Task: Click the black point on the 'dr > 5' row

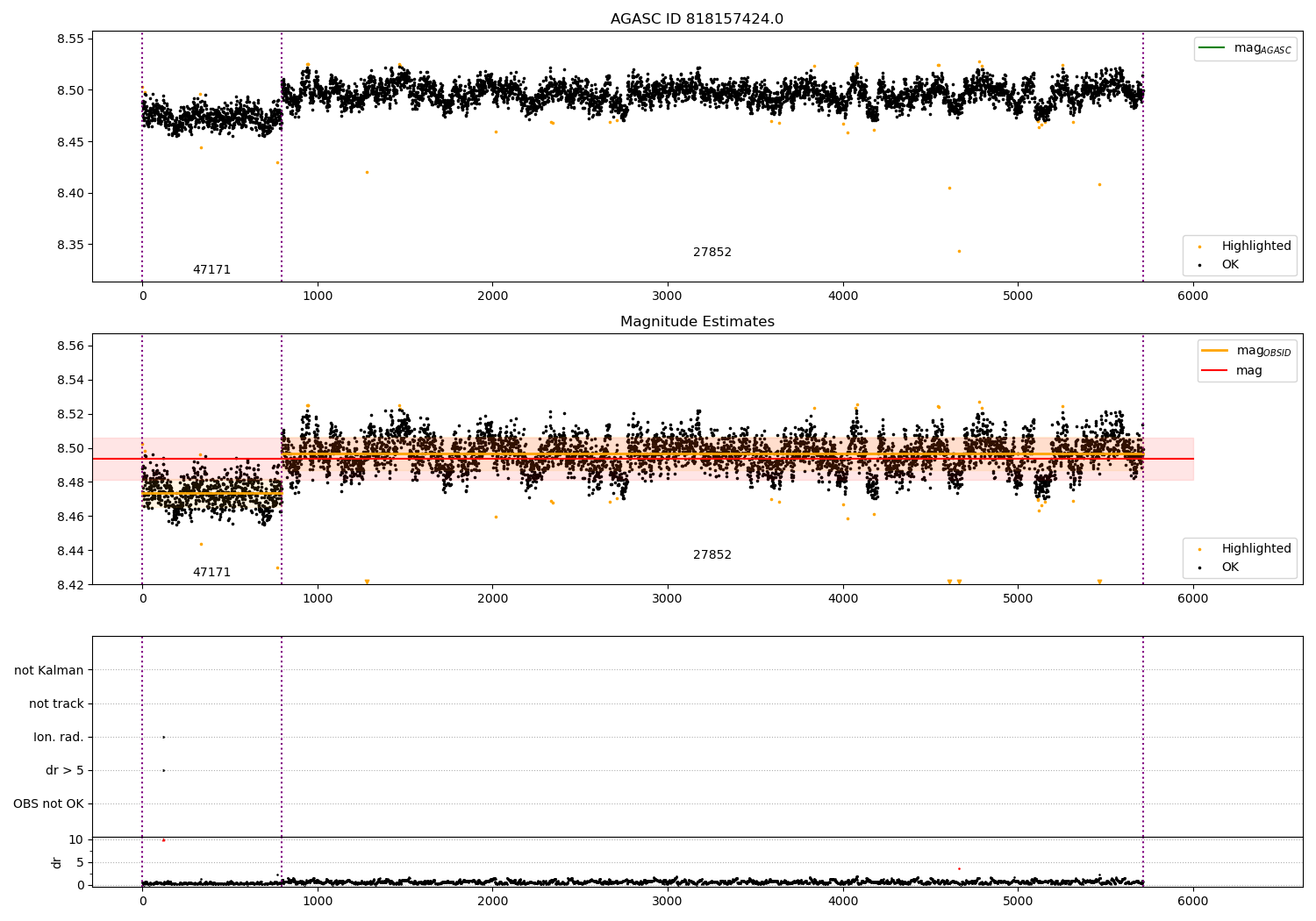Action: (163, 771)
